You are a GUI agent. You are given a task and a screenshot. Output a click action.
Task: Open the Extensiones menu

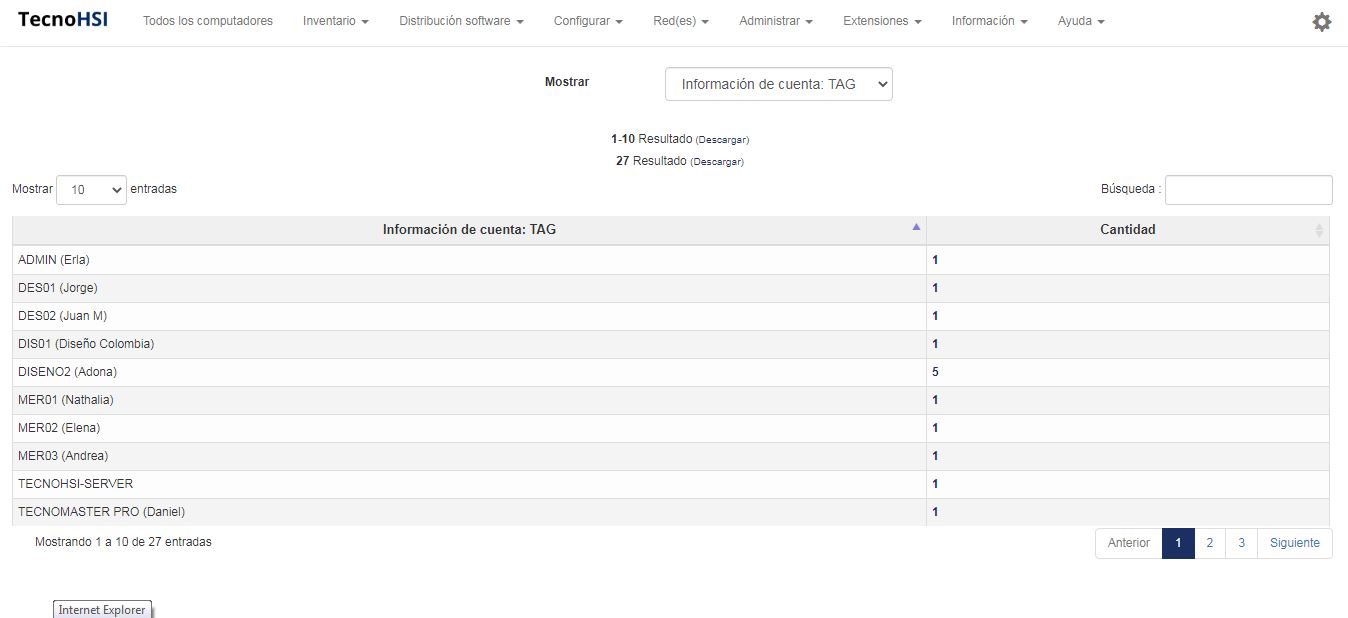click(x=882, y=21)
